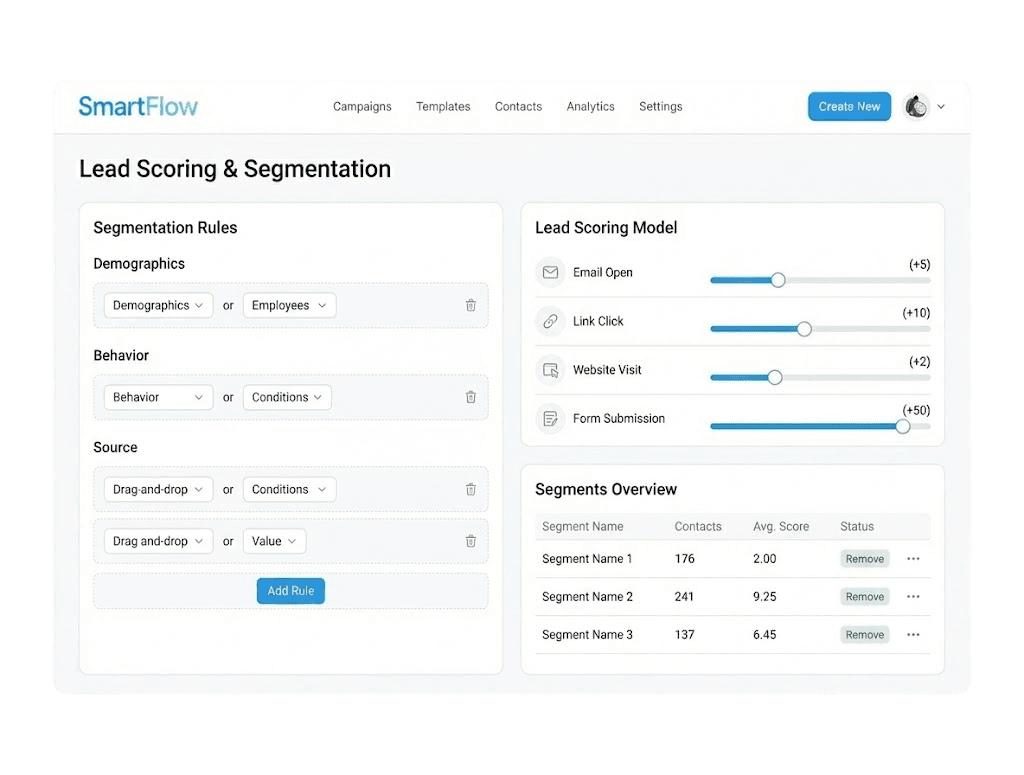Open the ellipsis menu for Segment Name 3
Screen dimensions: 1024x775
click(913, 634)
